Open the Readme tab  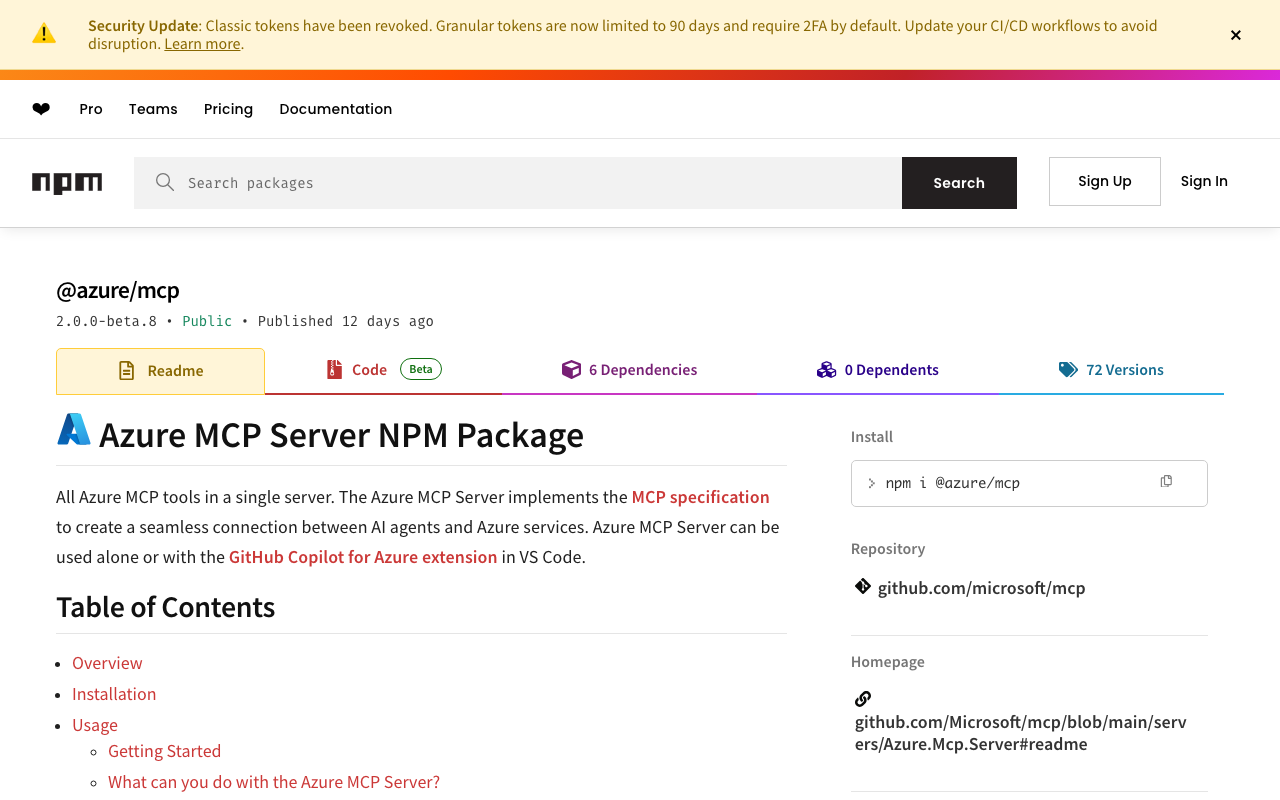click(x=161, y=371)
